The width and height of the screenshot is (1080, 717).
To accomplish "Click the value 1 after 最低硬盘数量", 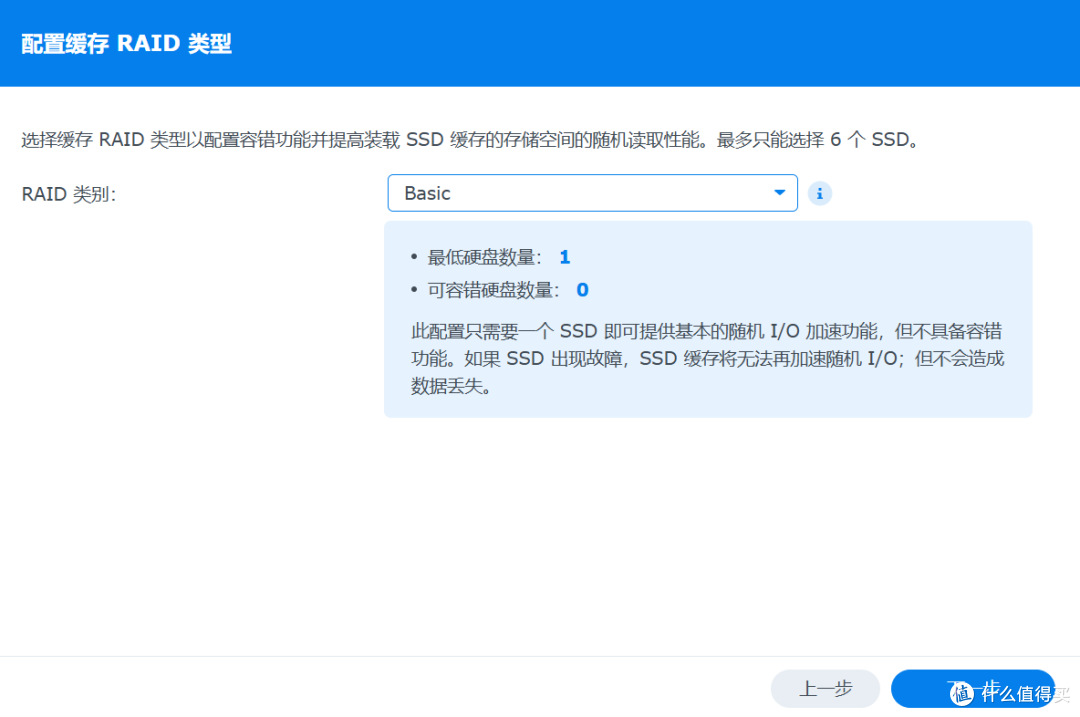I will point(564,257).
